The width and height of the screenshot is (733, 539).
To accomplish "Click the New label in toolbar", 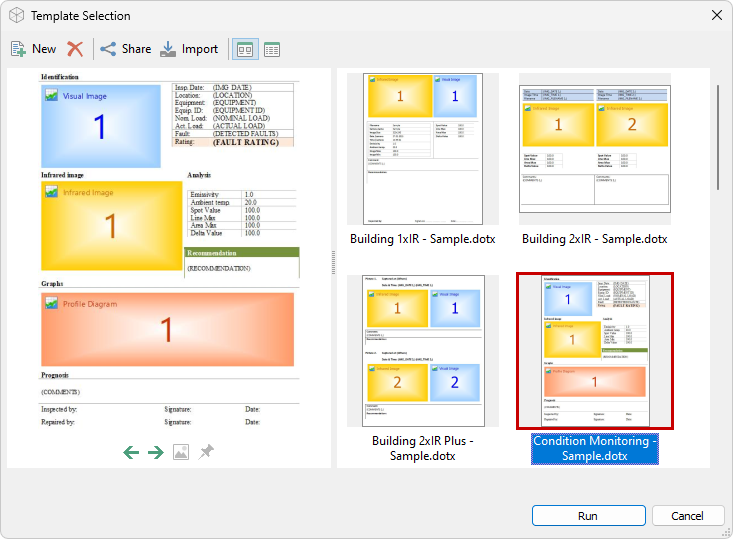I will (x=44, y=49).
